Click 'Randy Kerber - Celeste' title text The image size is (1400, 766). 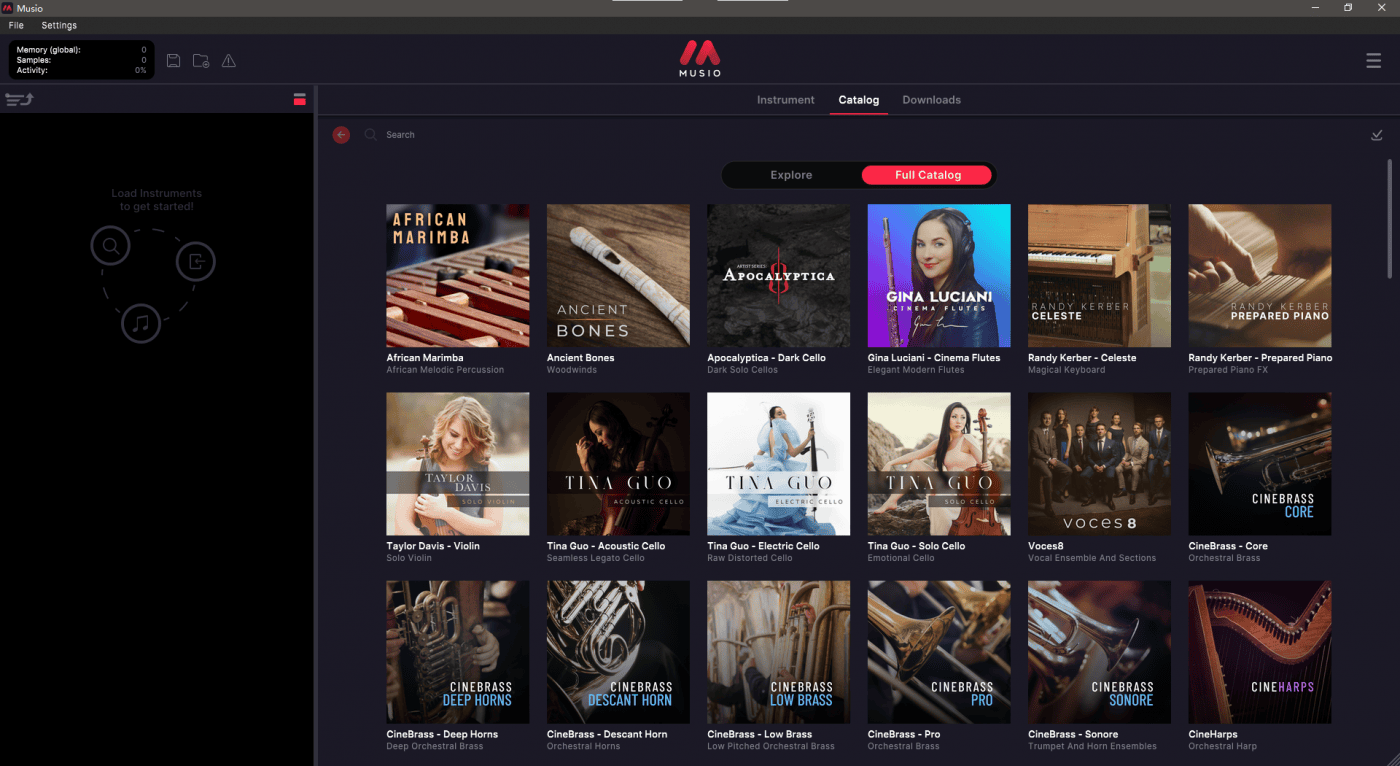click(1082, 358)
